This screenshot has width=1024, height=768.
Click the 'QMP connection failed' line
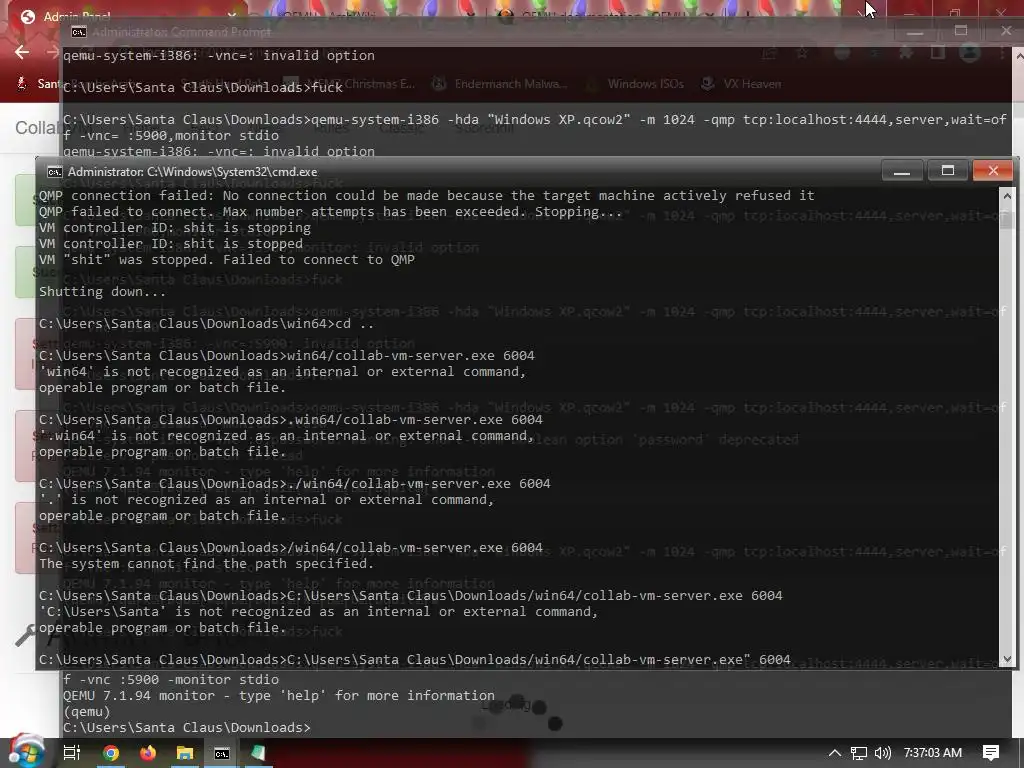point(426,195)
